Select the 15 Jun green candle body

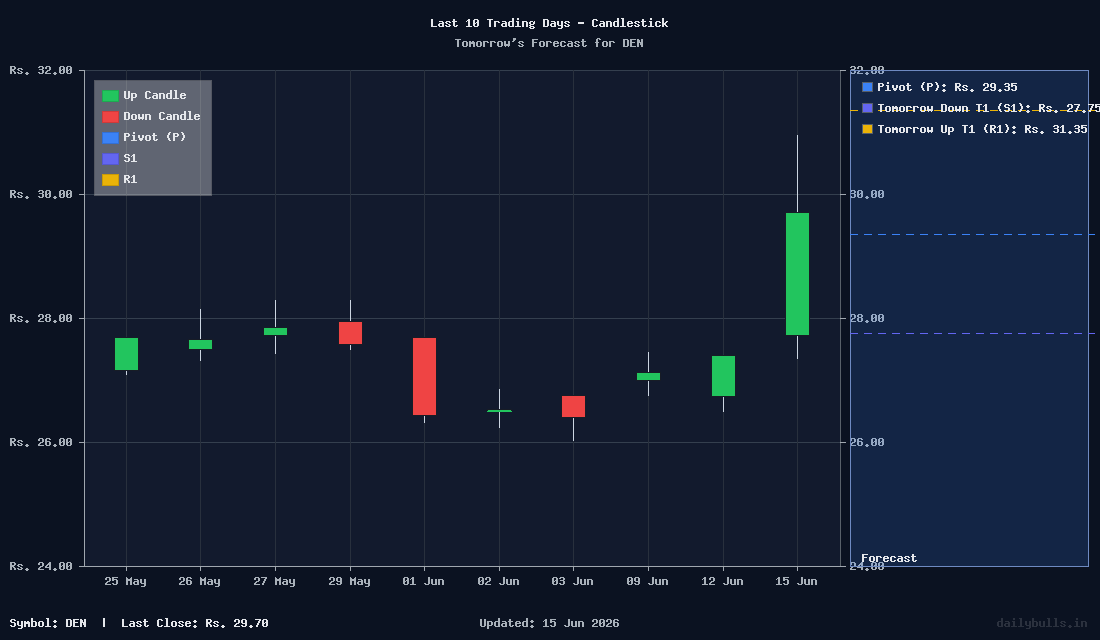(x=797, y=274)
